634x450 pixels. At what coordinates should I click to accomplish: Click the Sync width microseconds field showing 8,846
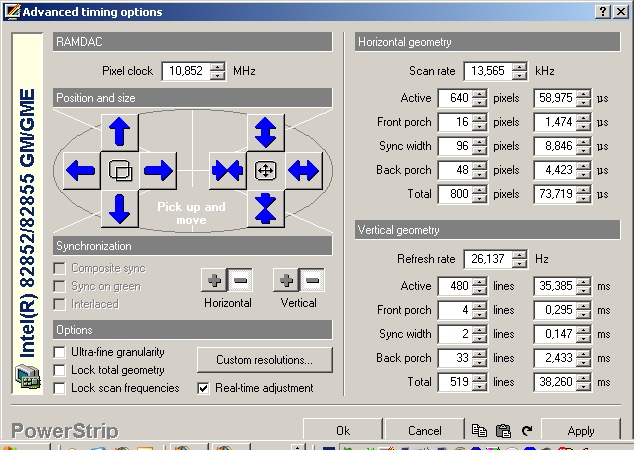(x=556, y=146)
